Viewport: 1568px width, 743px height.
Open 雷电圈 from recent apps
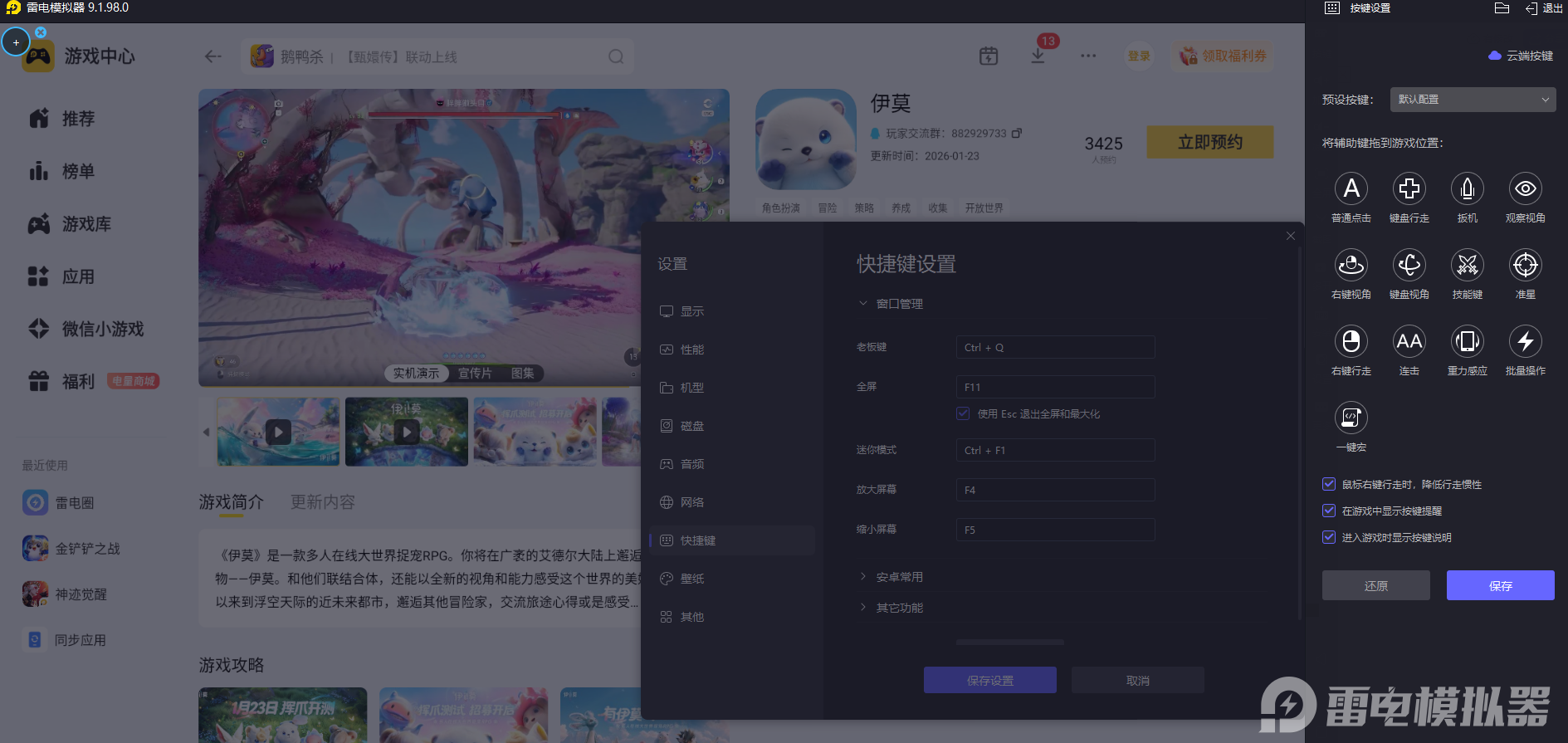[x=58, y=502]
